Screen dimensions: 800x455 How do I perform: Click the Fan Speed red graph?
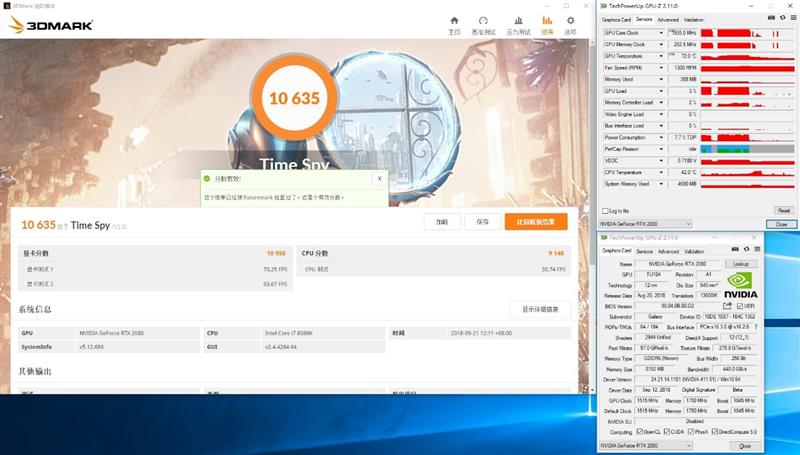click(x=747, y=68)
